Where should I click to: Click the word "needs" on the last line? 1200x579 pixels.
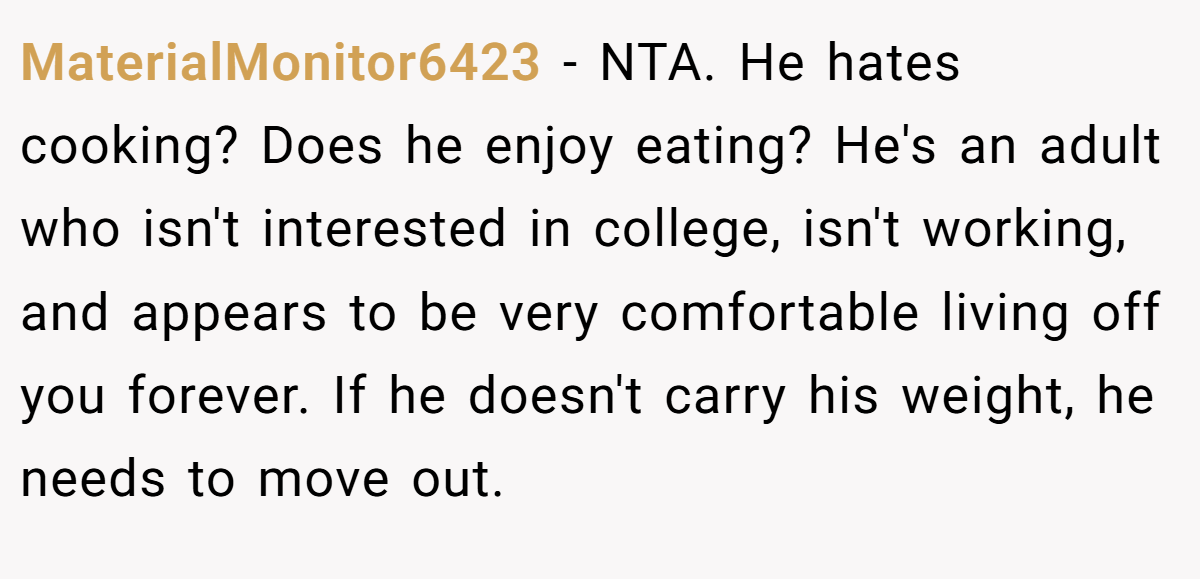click(x=93, y=480)
